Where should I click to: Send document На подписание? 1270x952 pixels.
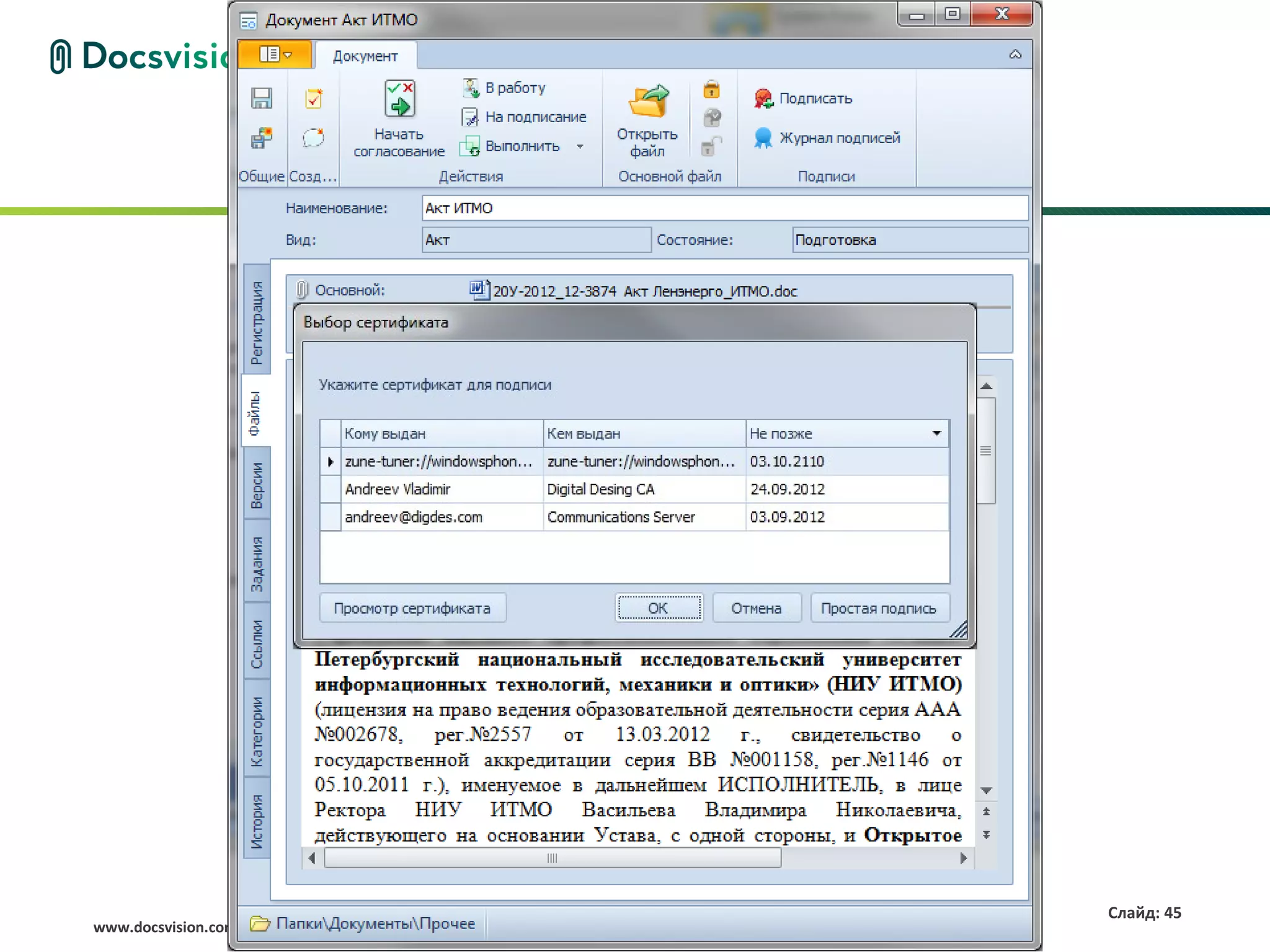click(x=524, y=117)
